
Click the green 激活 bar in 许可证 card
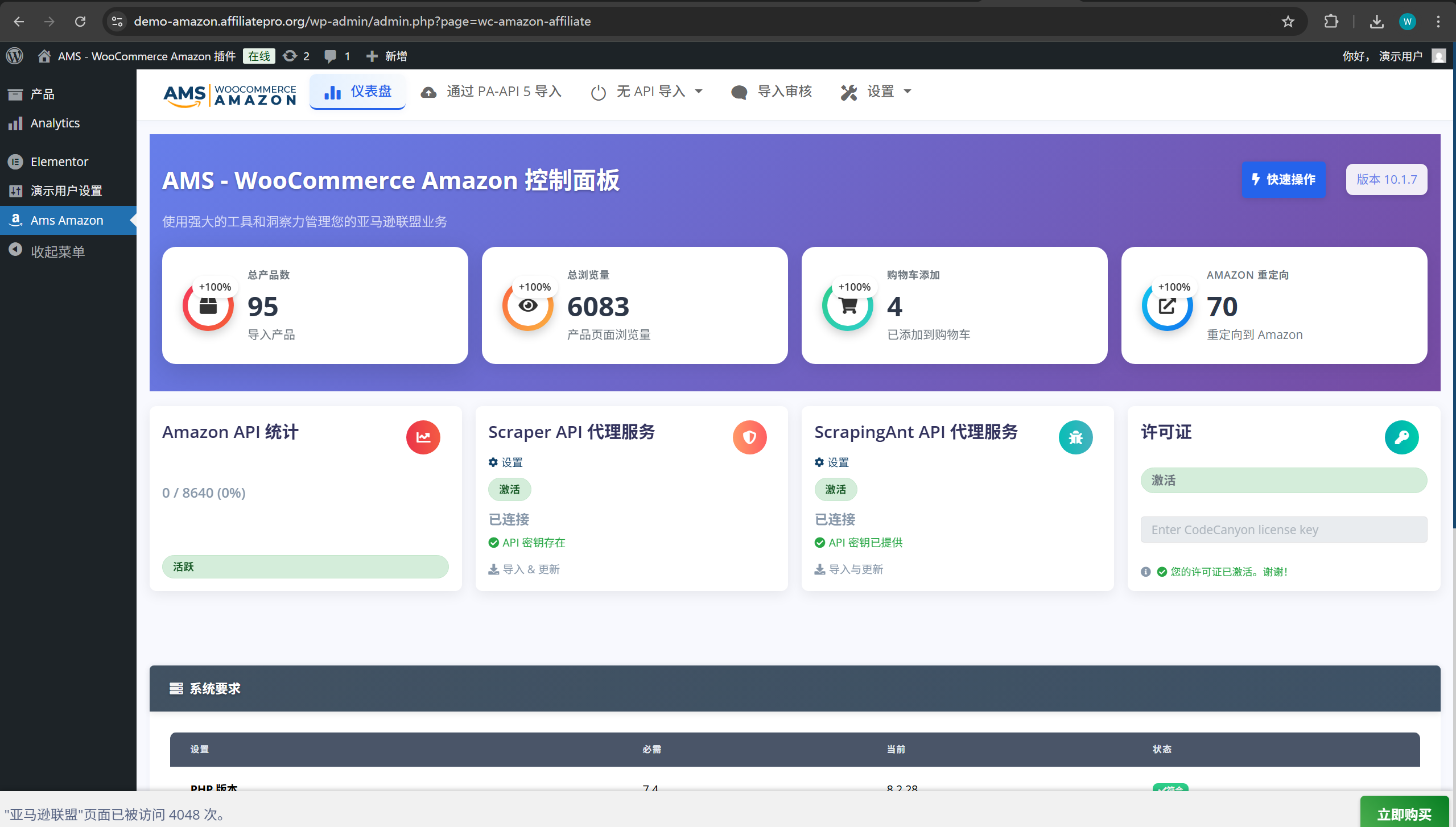1284,480
